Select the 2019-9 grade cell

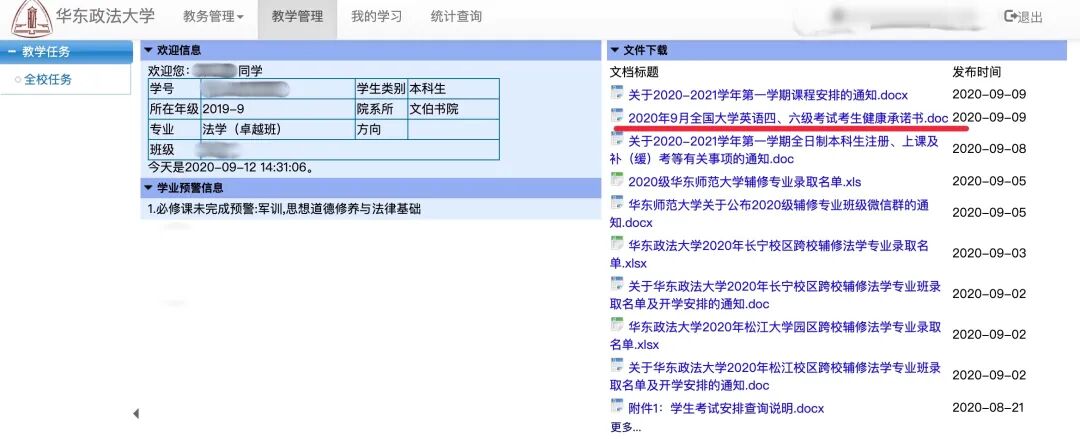[x=277, y=109]
